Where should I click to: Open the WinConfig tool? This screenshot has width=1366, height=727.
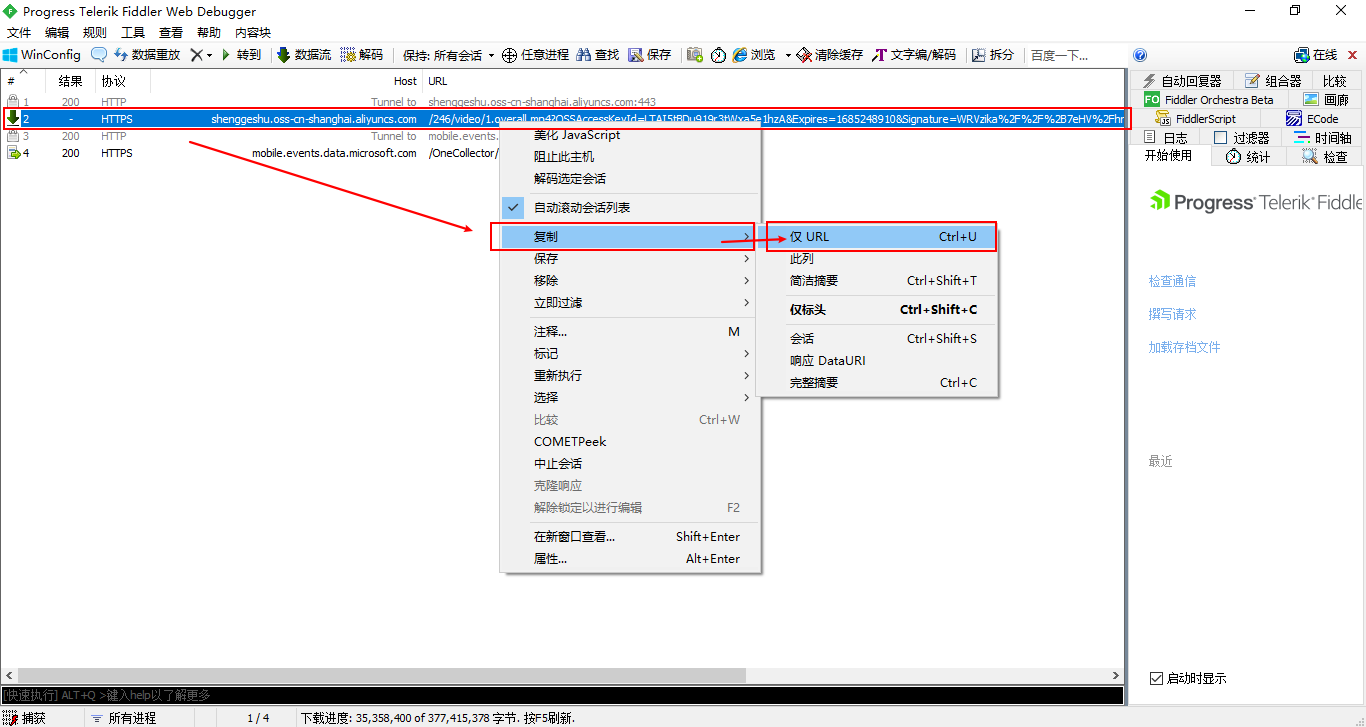42,55
